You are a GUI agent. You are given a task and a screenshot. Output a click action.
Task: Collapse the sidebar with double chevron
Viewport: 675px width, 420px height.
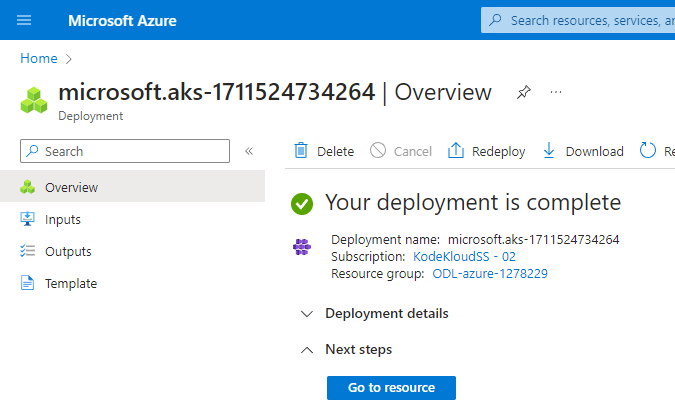[249, 151]
